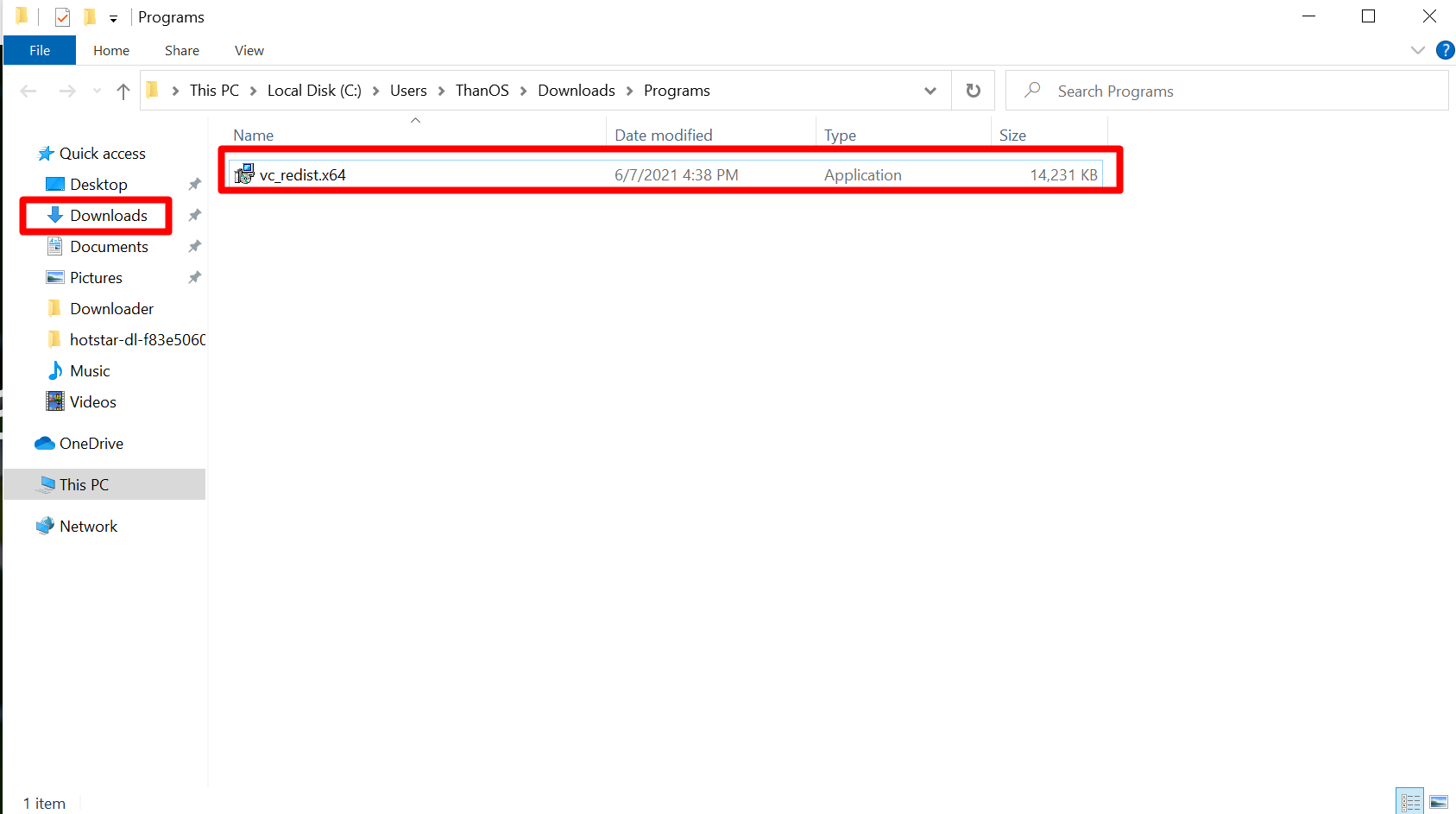
Task: Click the pin icon beside Pictures
Action: 195,278
